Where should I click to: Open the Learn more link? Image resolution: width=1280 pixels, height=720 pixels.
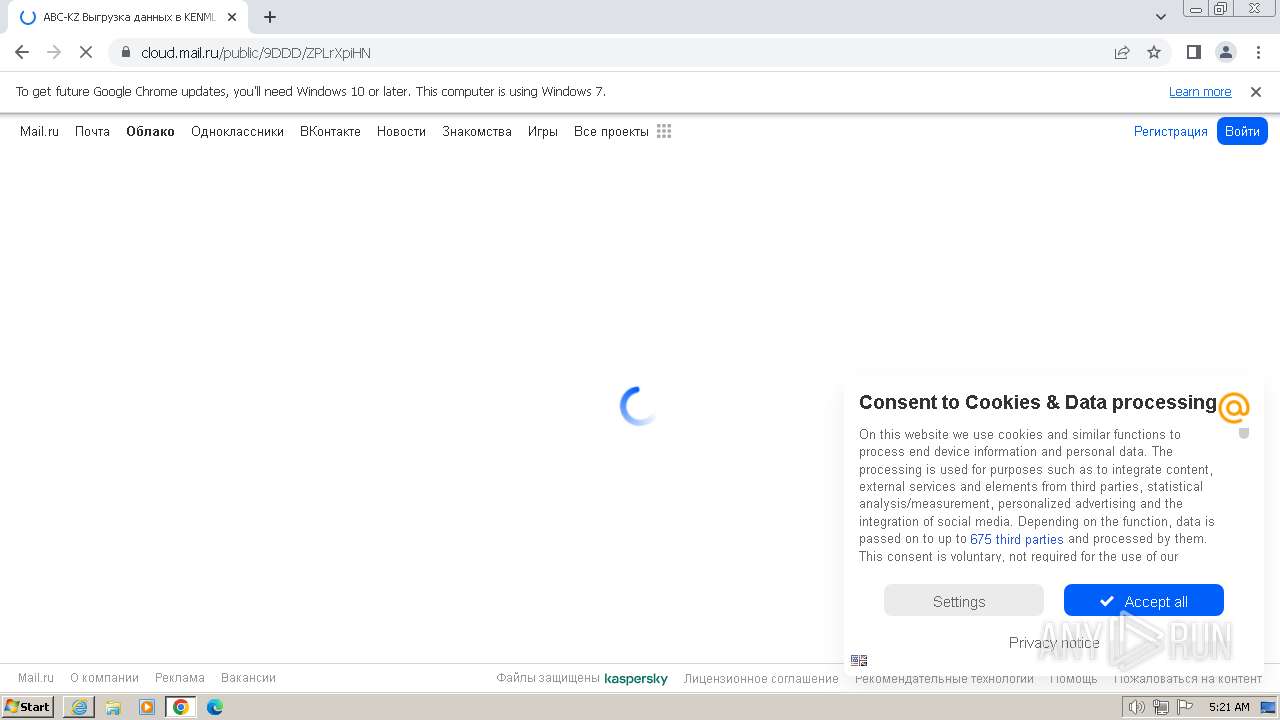pos(1200,92)
